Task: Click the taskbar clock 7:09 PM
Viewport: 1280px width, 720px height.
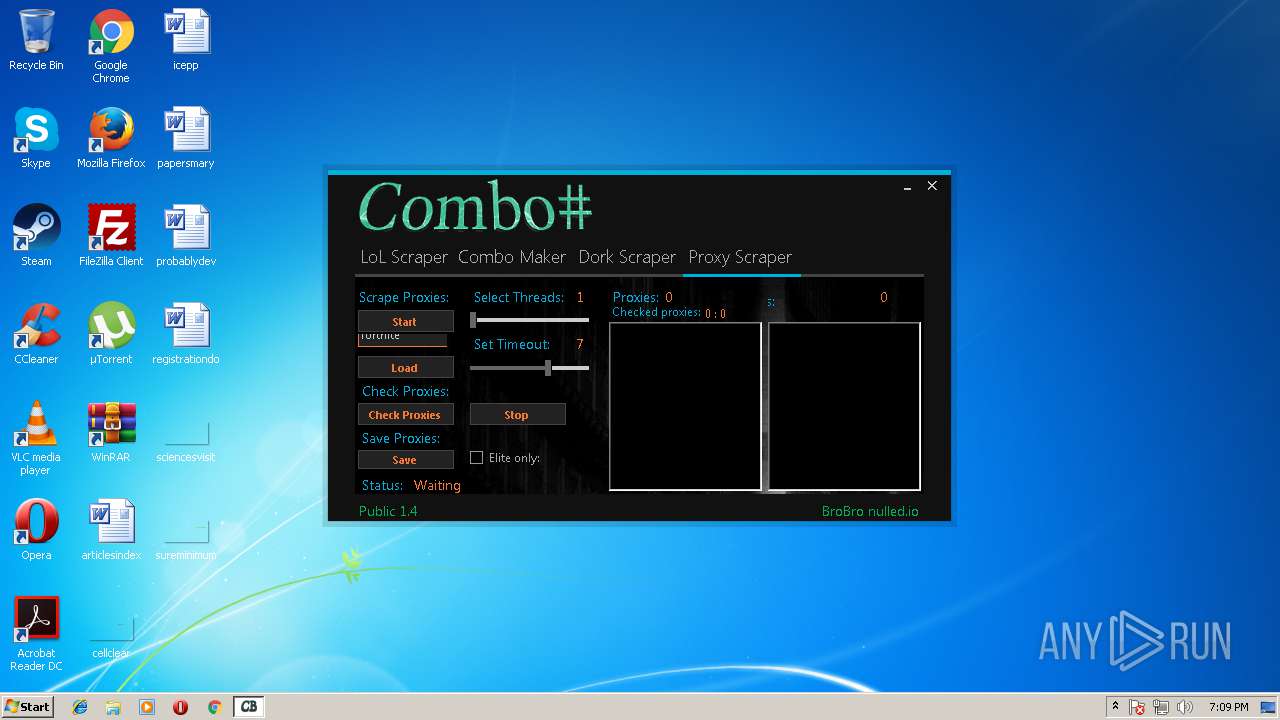Action: pyautogui.click(x=1228, y=707)
